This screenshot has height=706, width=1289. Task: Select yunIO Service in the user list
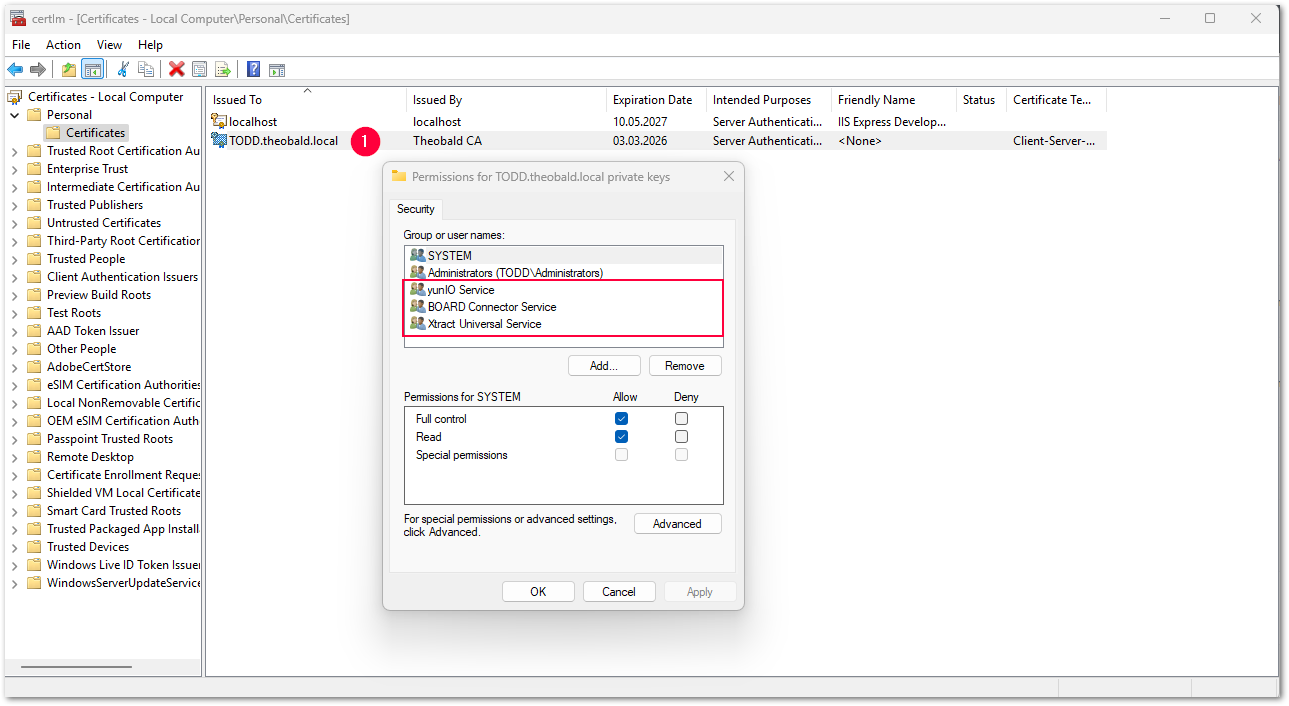tap(461, 290)
